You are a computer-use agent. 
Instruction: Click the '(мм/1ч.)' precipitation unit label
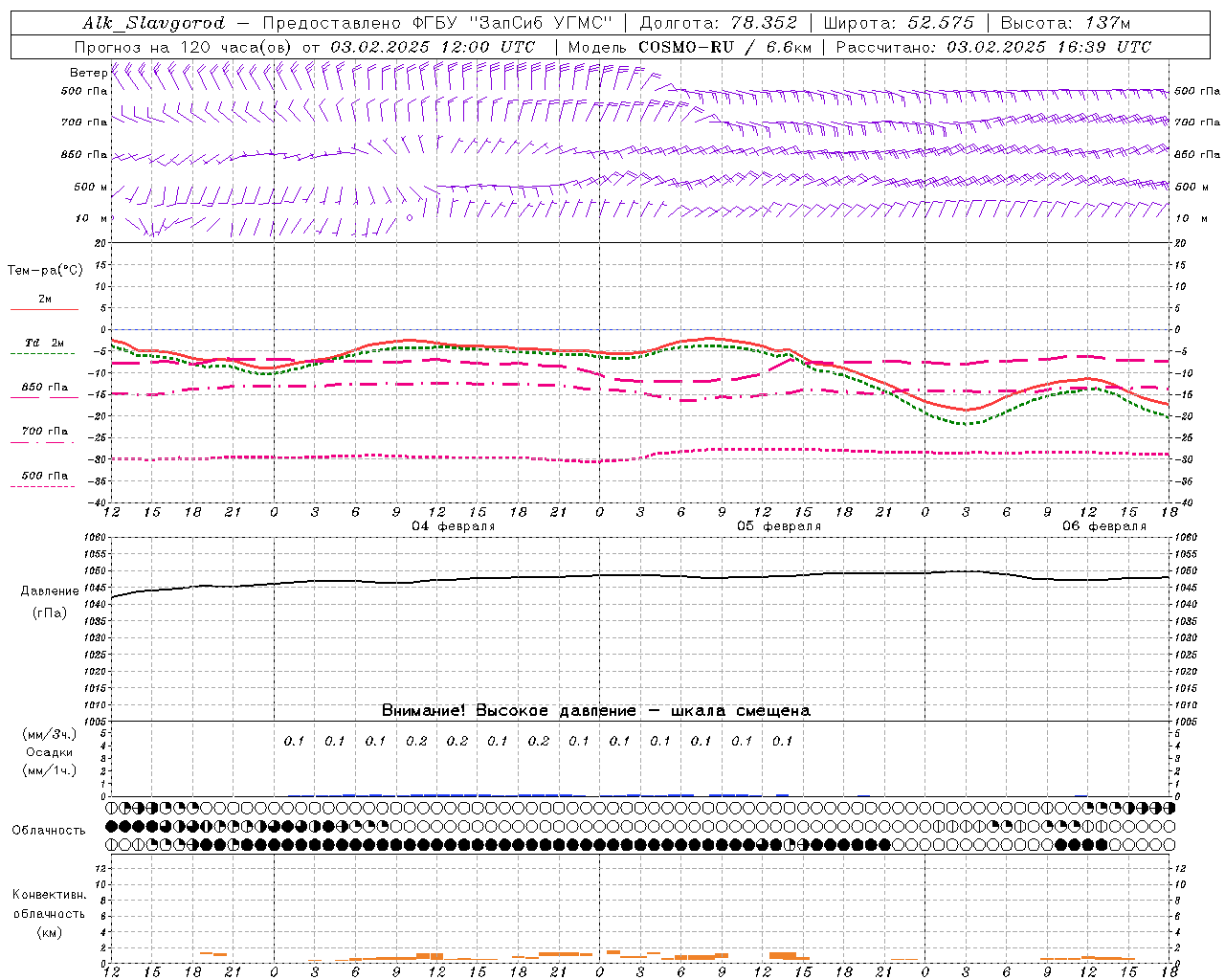point(49,770)
